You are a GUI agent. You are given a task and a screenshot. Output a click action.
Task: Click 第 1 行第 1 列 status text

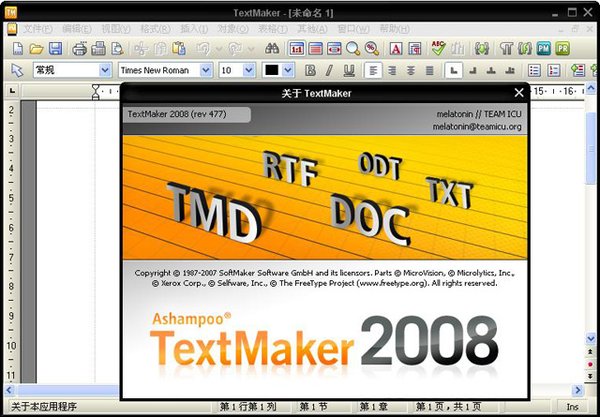(248, 407)
